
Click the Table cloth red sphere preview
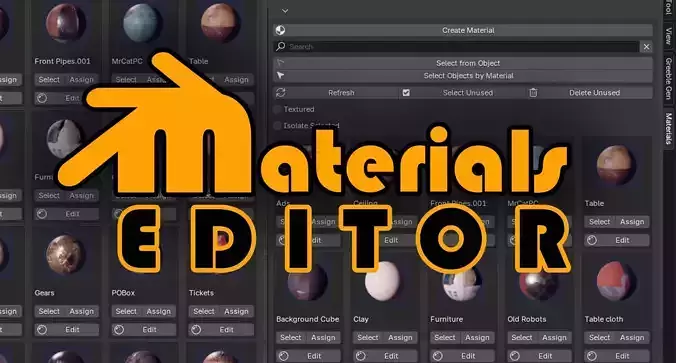616,281
